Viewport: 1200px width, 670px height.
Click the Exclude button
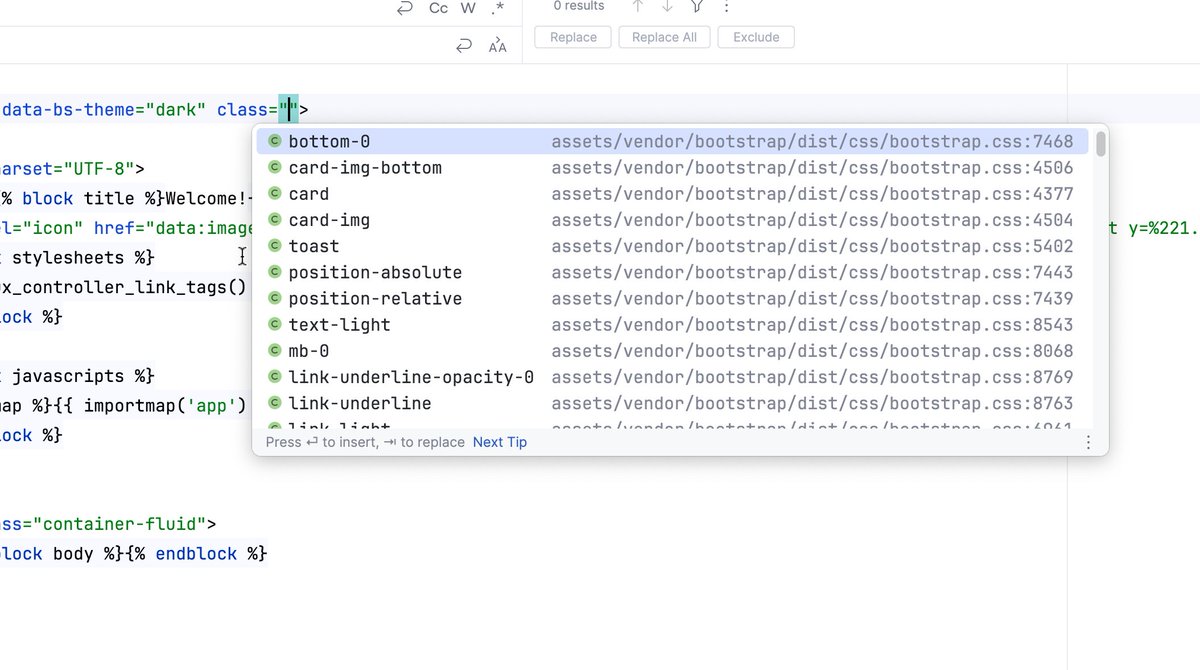pos(756,37)
